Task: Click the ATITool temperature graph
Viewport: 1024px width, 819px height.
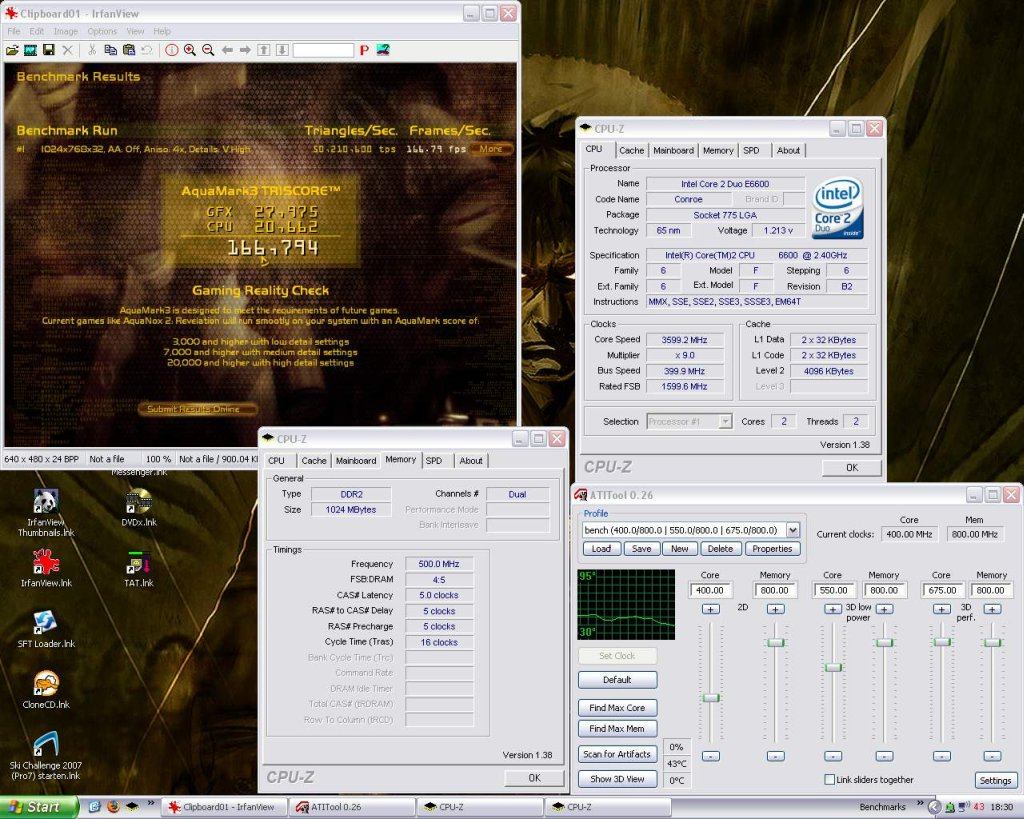Action: 626,604
